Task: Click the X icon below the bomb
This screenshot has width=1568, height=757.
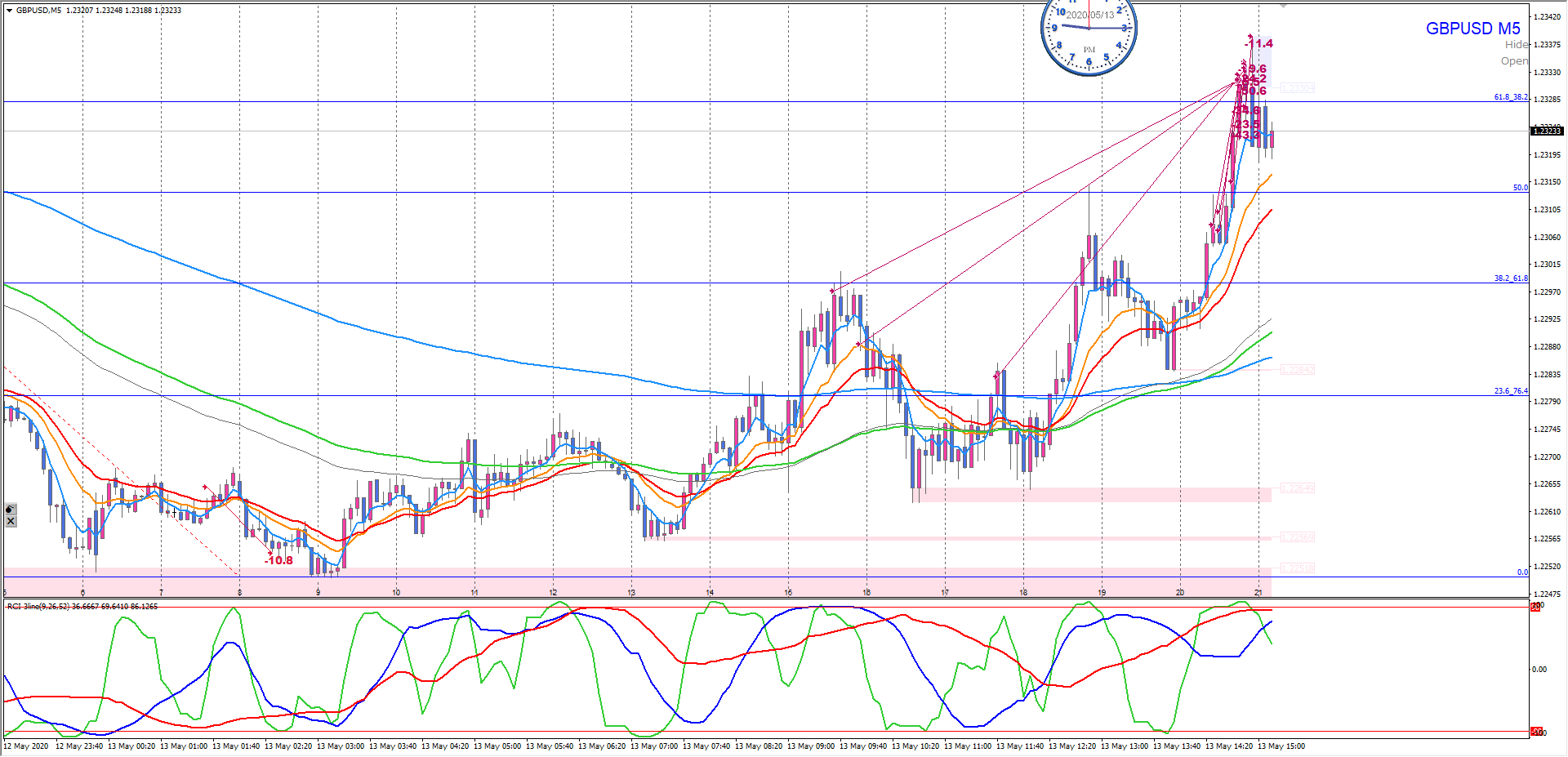Action: (x=10, y=521)
